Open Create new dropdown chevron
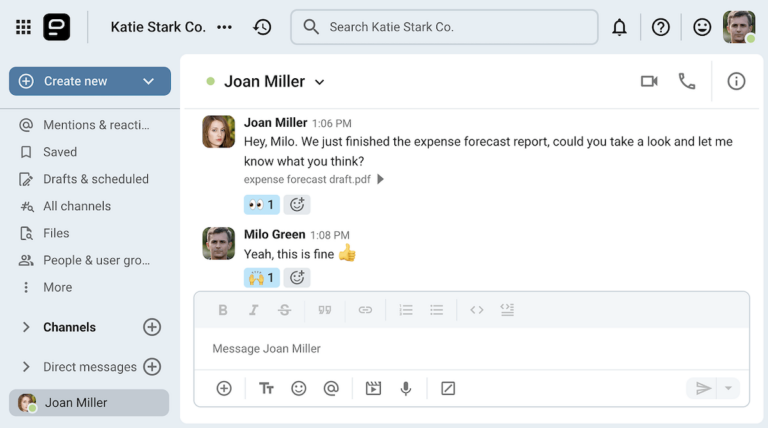This screenshot has height=428, width=768. coord(148,81)
